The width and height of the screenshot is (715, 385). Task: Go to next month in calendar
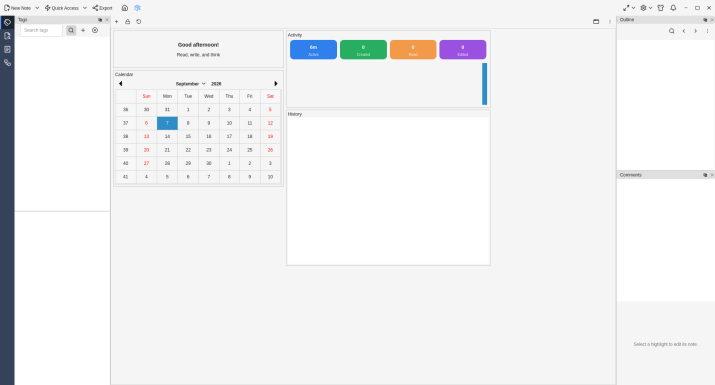click(276, 83)
